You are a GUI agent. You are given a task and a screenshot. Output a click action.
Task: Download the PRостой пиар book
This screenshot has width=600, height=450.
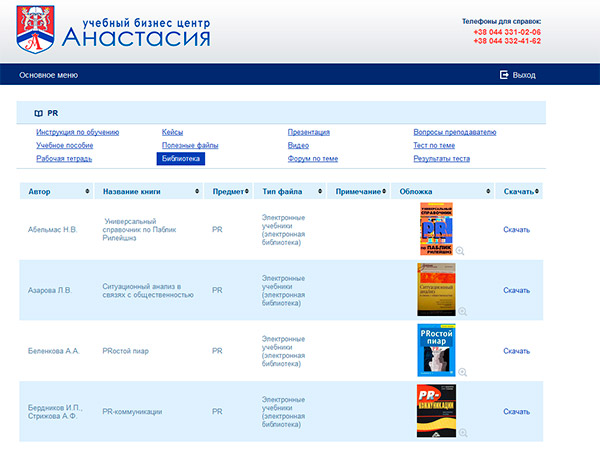(516, 351)
